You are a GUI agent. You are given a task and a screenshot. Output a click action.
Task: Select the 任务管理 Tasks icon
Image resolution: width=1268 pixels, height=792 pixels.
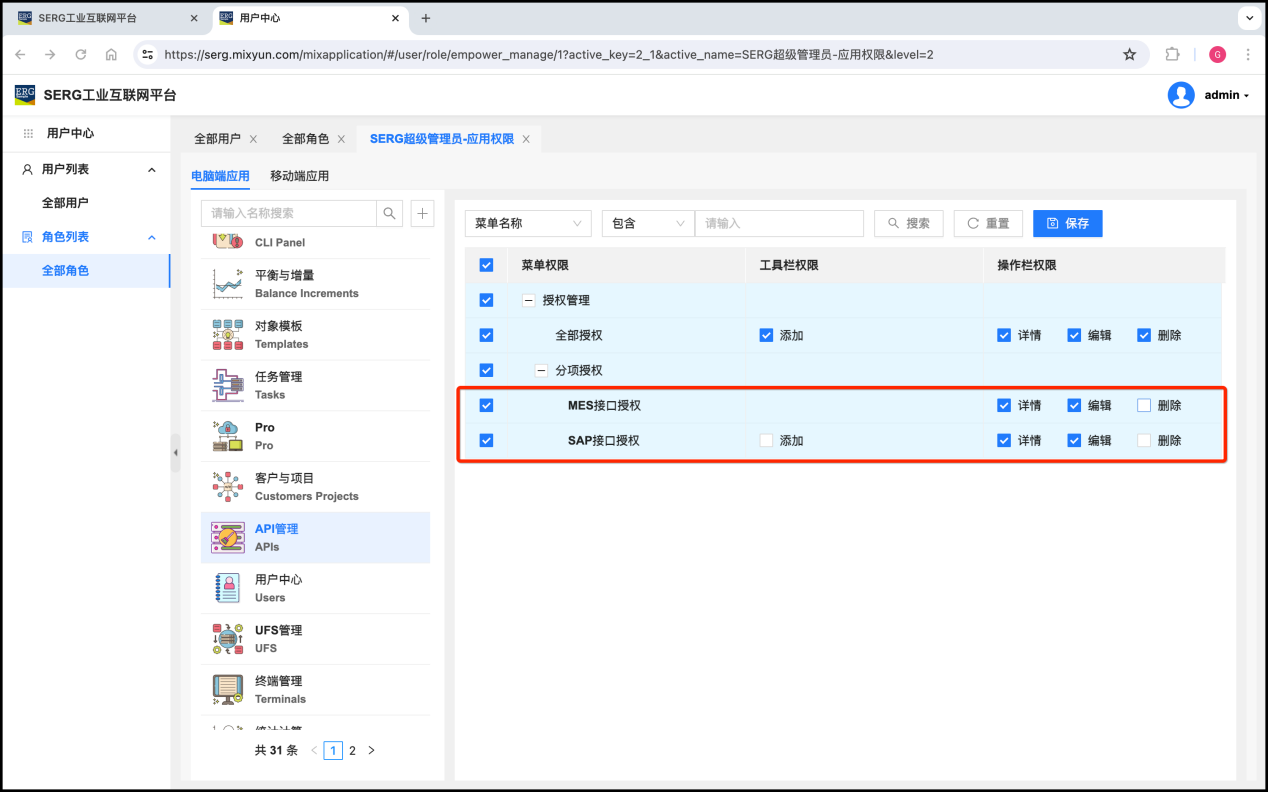(228, 385)
